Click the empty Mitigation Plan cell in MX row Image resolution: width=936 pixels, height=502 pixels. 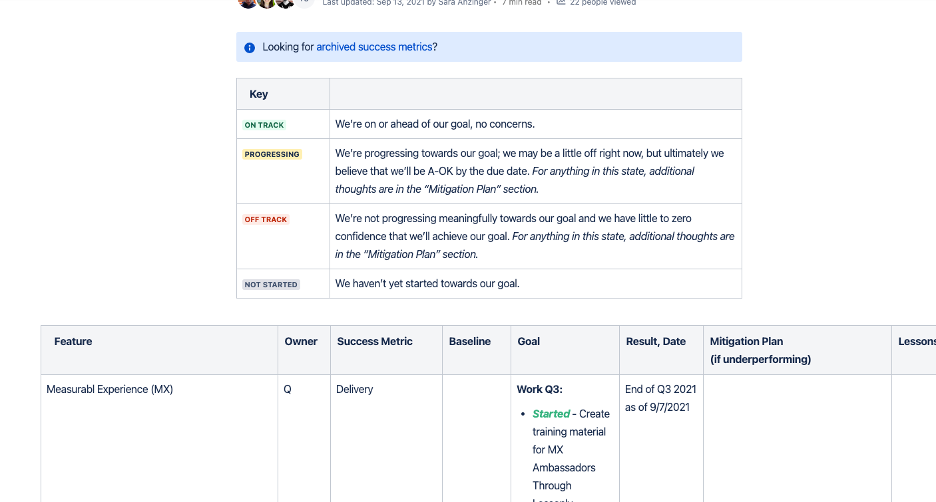[x=798, y=438]
